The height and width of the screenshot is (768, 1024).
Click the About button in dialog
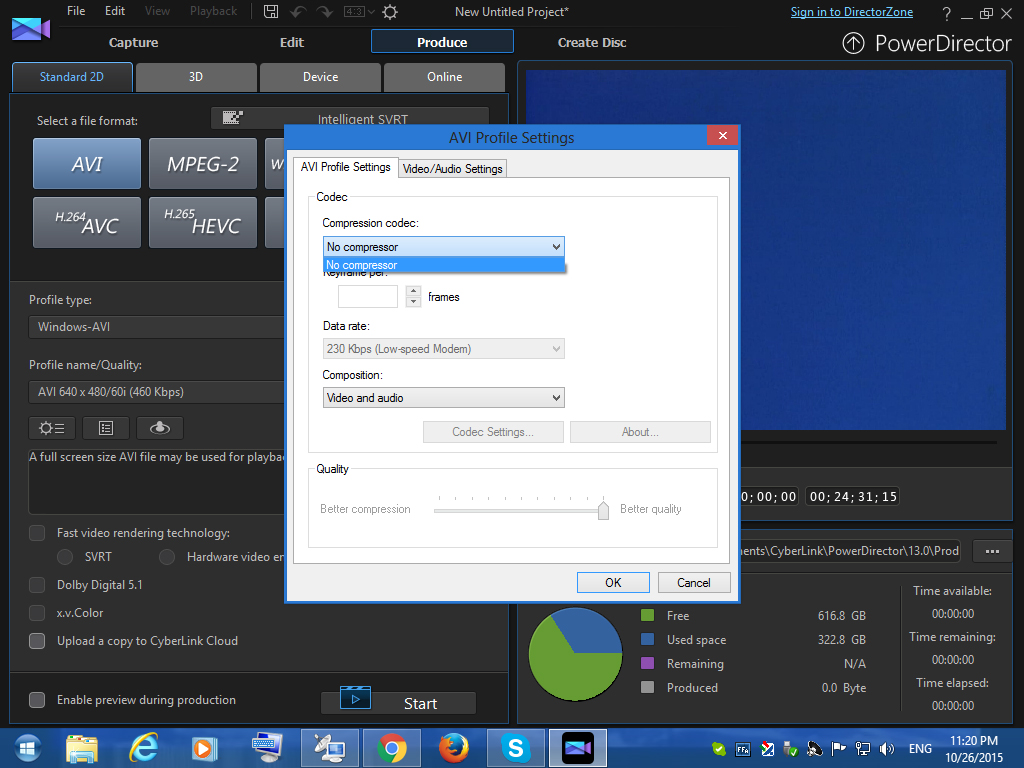coord(640,432)
